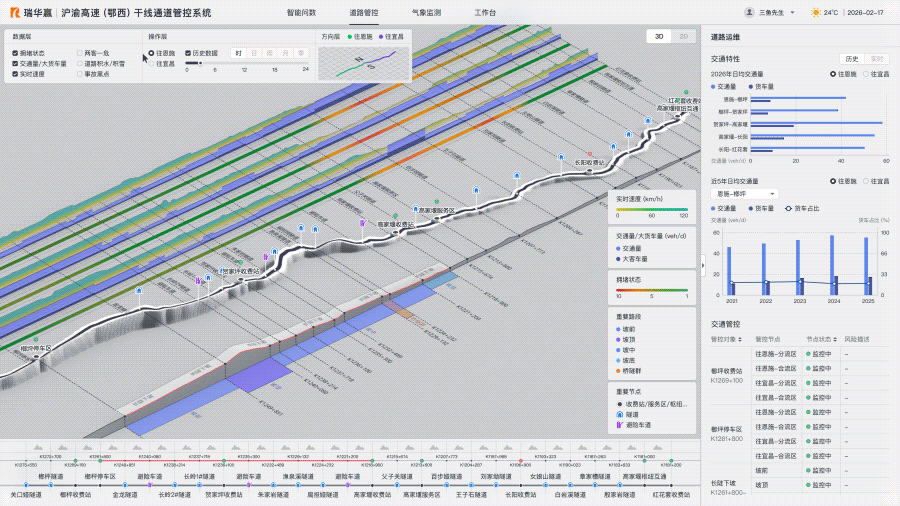Click the 高家堰服务区 marker on map

click(437, 219)
